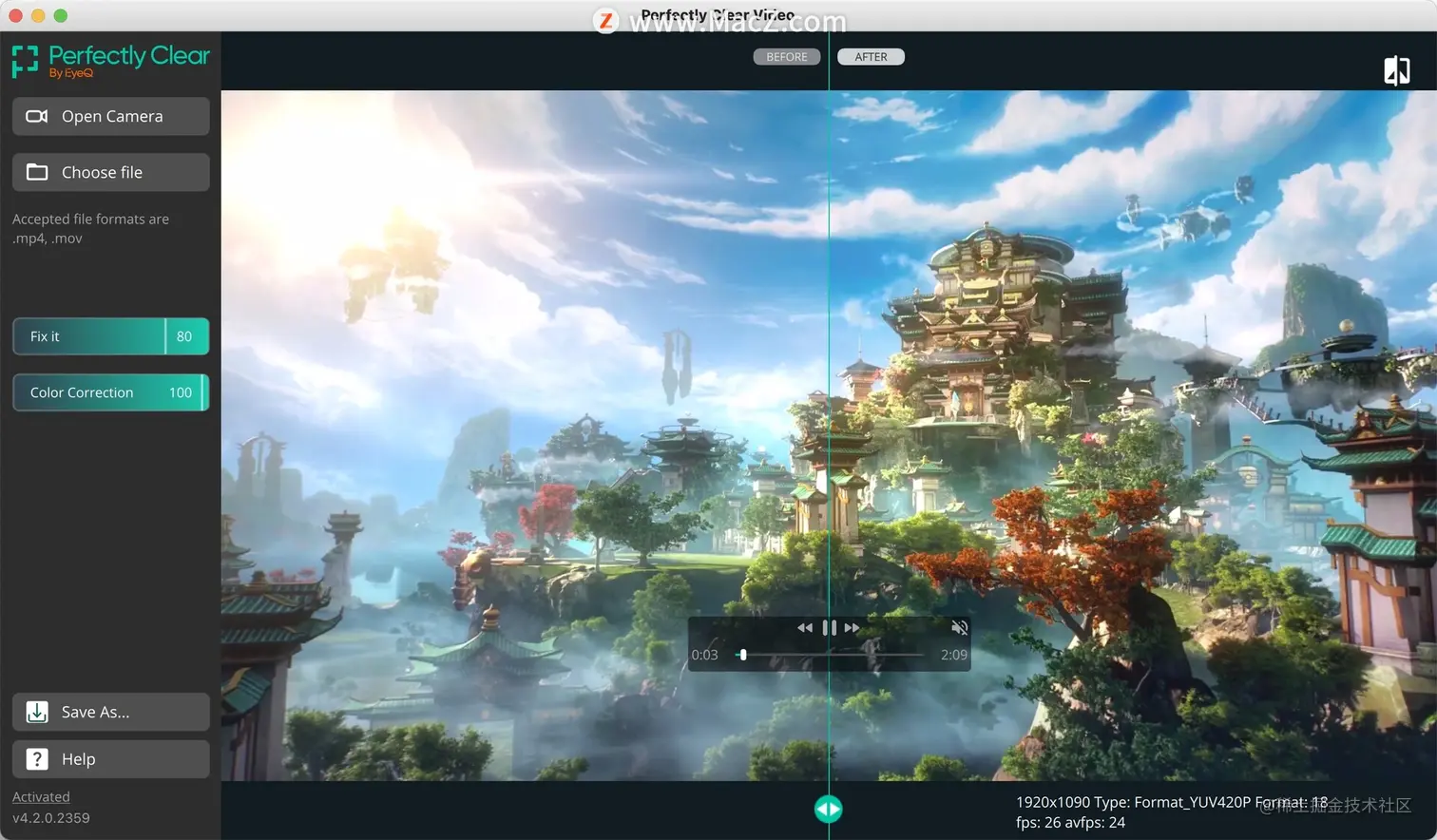Screen dimensions: 1437x840
Task: Click the version text v4.2.0.2359
Action: [51, 817]
